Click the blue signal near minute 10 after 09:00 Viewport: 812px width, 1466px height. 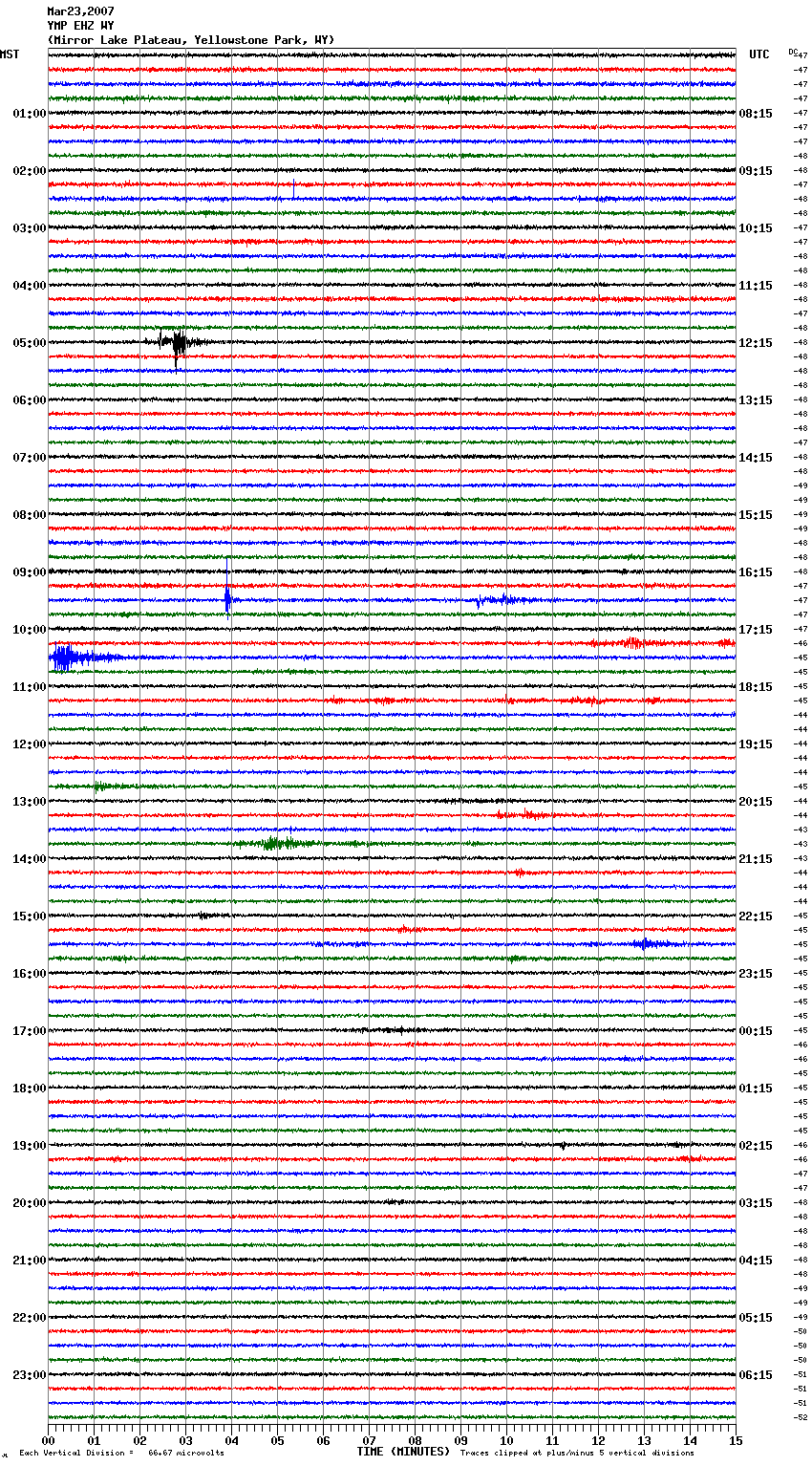click(x=503, y=600)
